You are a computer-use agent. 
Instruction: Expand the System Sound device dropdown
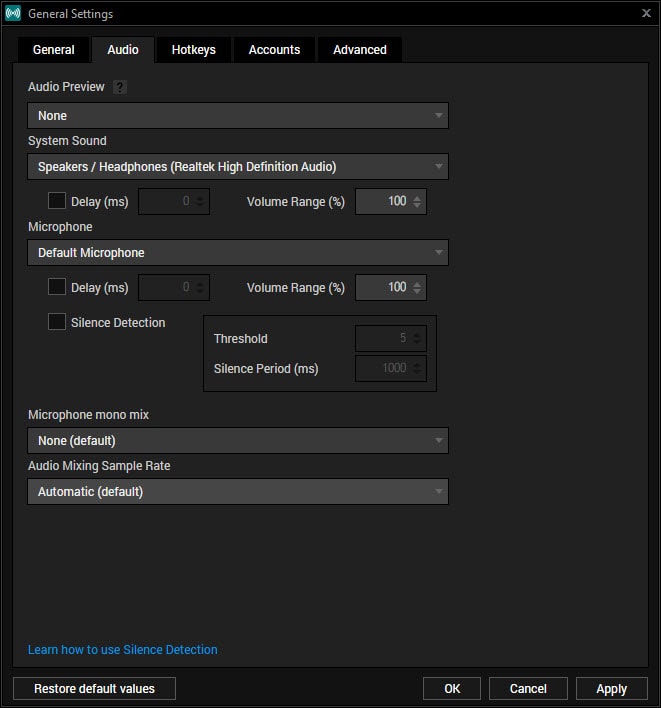pos(238,167)
